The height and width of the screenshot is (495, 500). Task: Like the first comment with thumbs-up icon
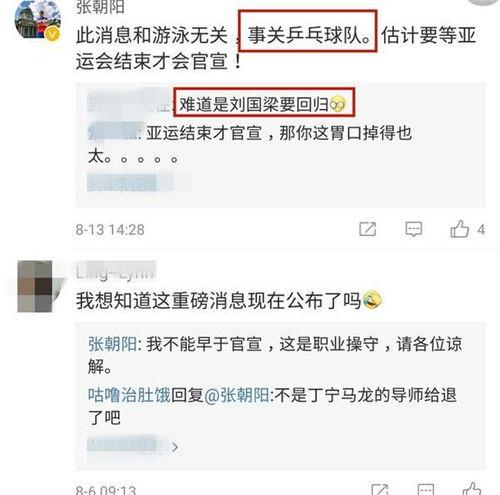[459, 229]
